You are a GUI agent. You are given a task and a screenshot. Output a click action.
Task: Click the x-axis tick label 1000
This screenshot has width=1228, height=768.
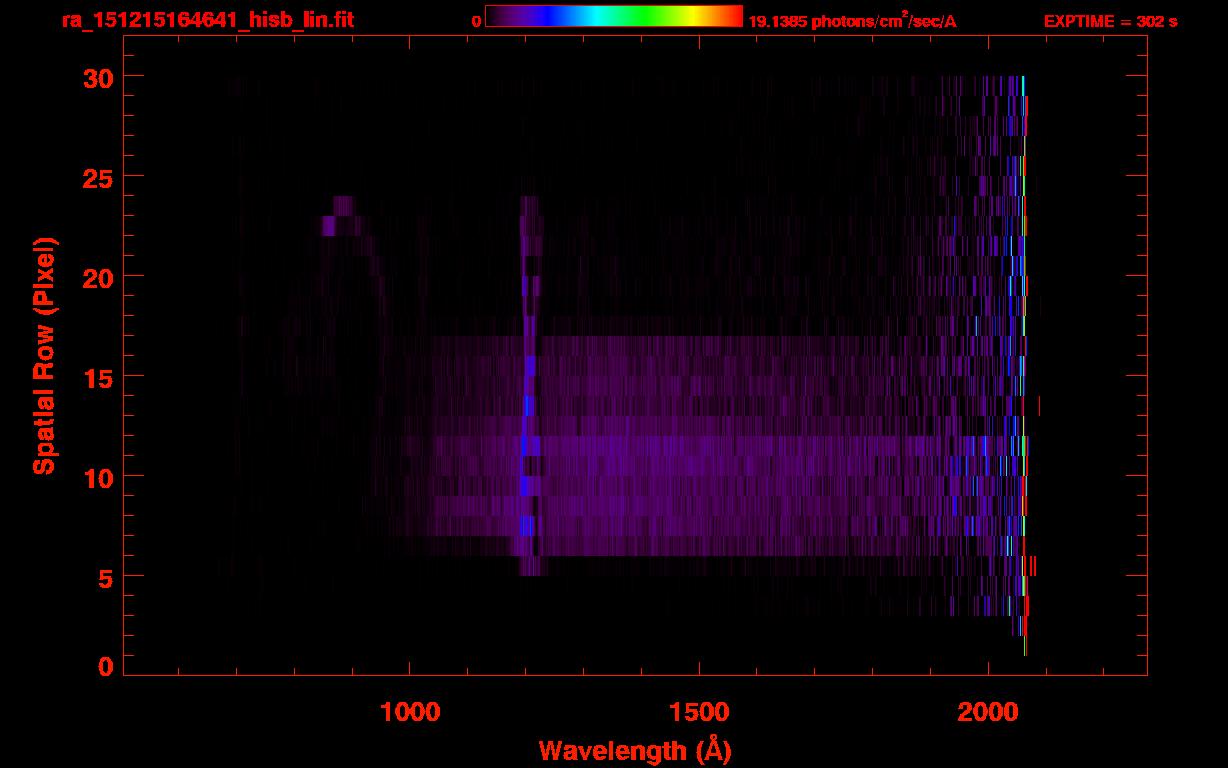[410, 711]
